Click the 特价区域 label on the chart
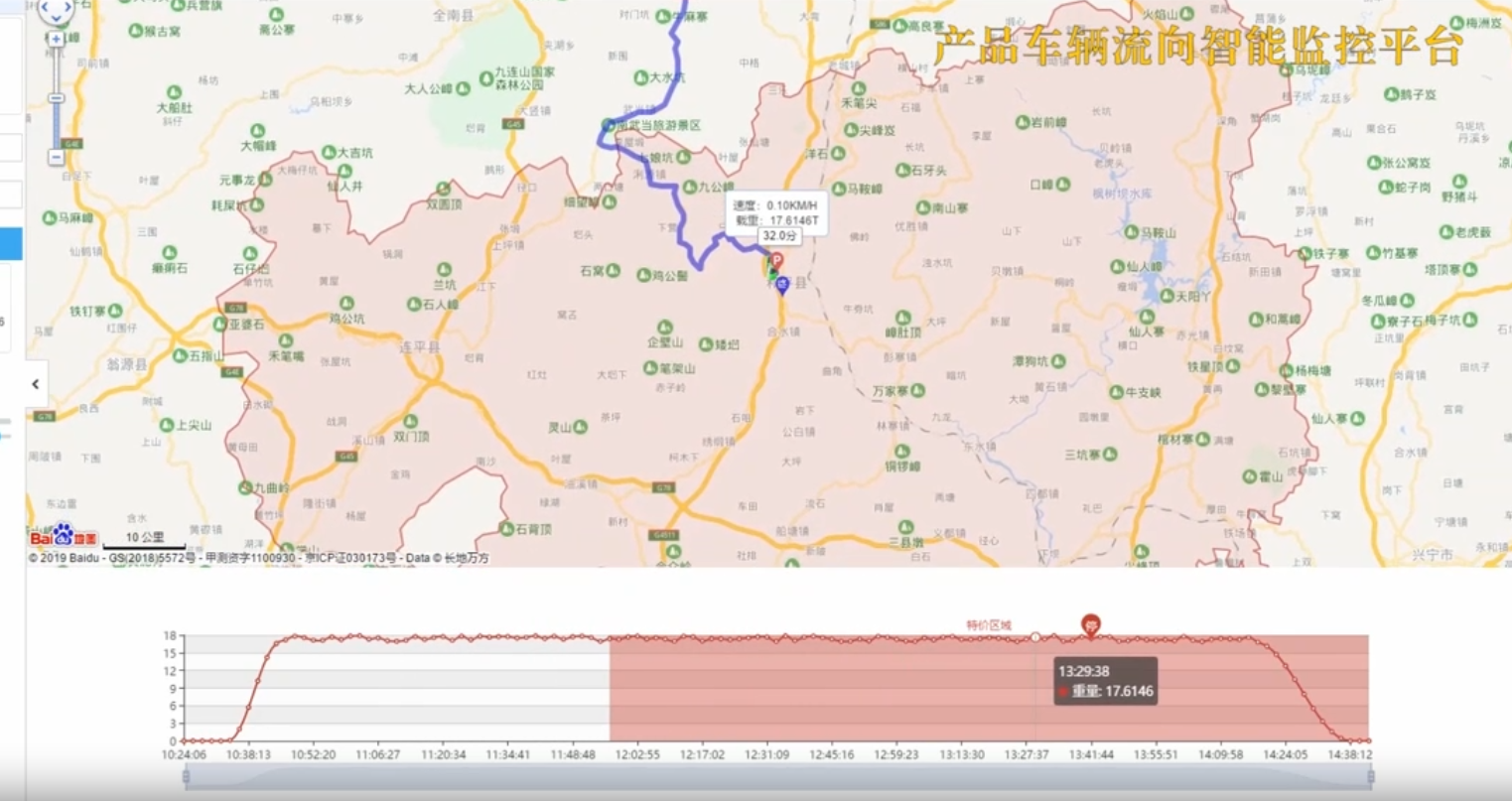This screenshot has height=801, width=1512. point(989,625)
